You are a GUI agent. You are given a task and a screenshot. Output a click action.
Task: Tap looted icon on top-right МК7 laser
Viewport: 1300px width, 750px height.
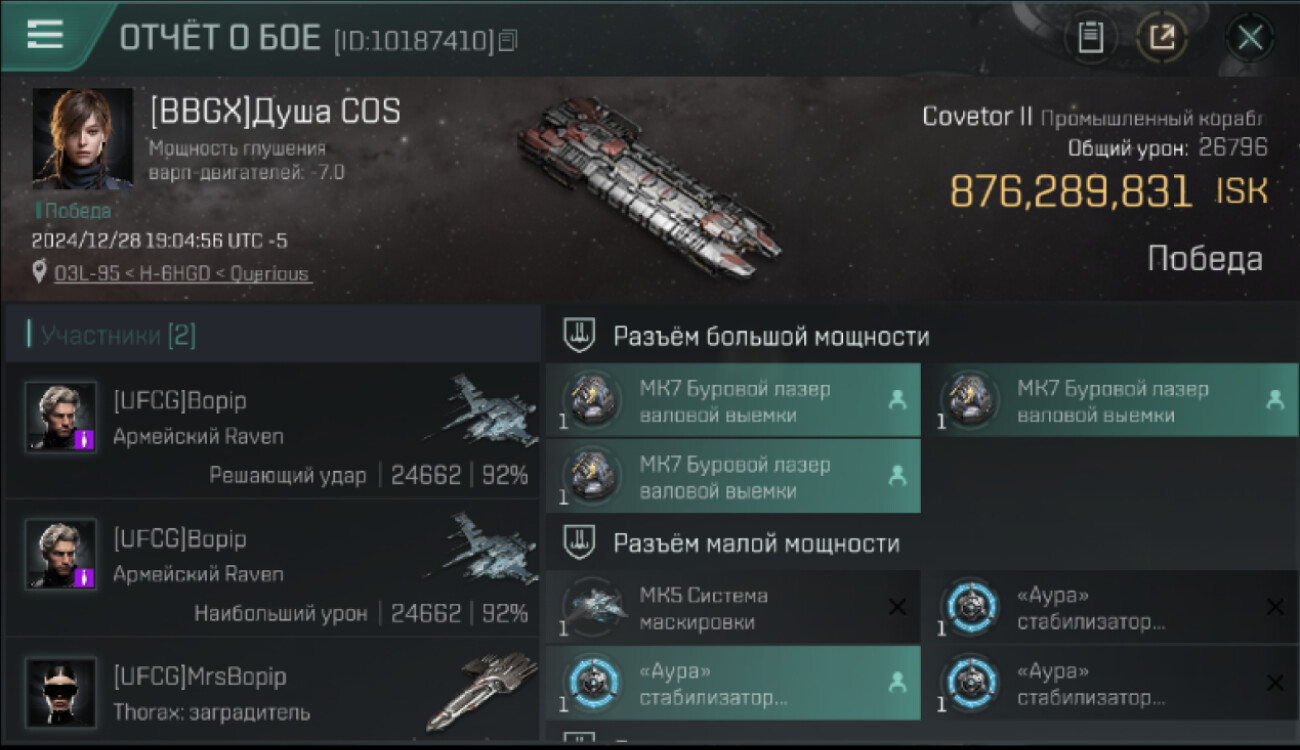point(1275,400)
